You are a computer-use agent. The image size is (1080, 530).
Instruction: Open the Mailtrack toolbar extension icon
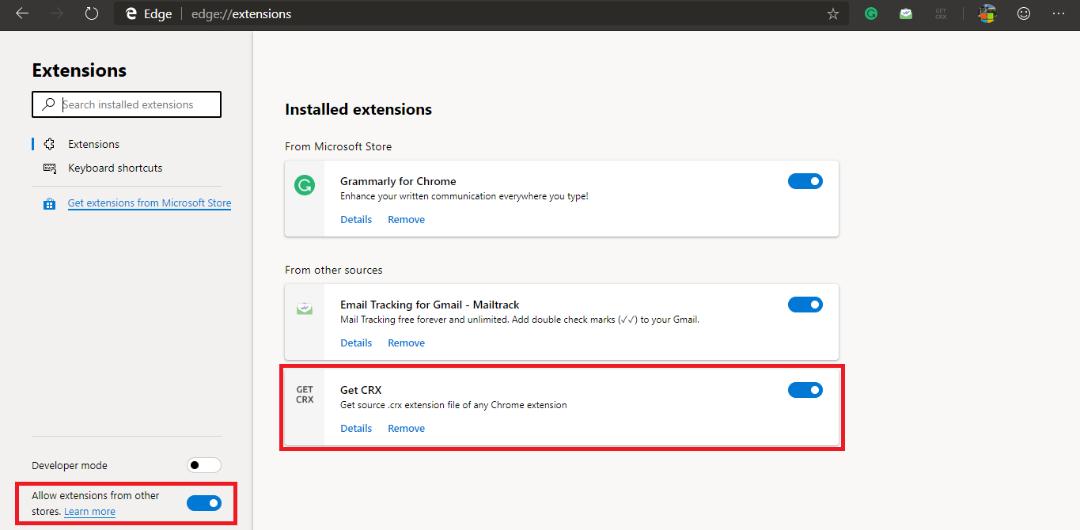coord(906,14)
